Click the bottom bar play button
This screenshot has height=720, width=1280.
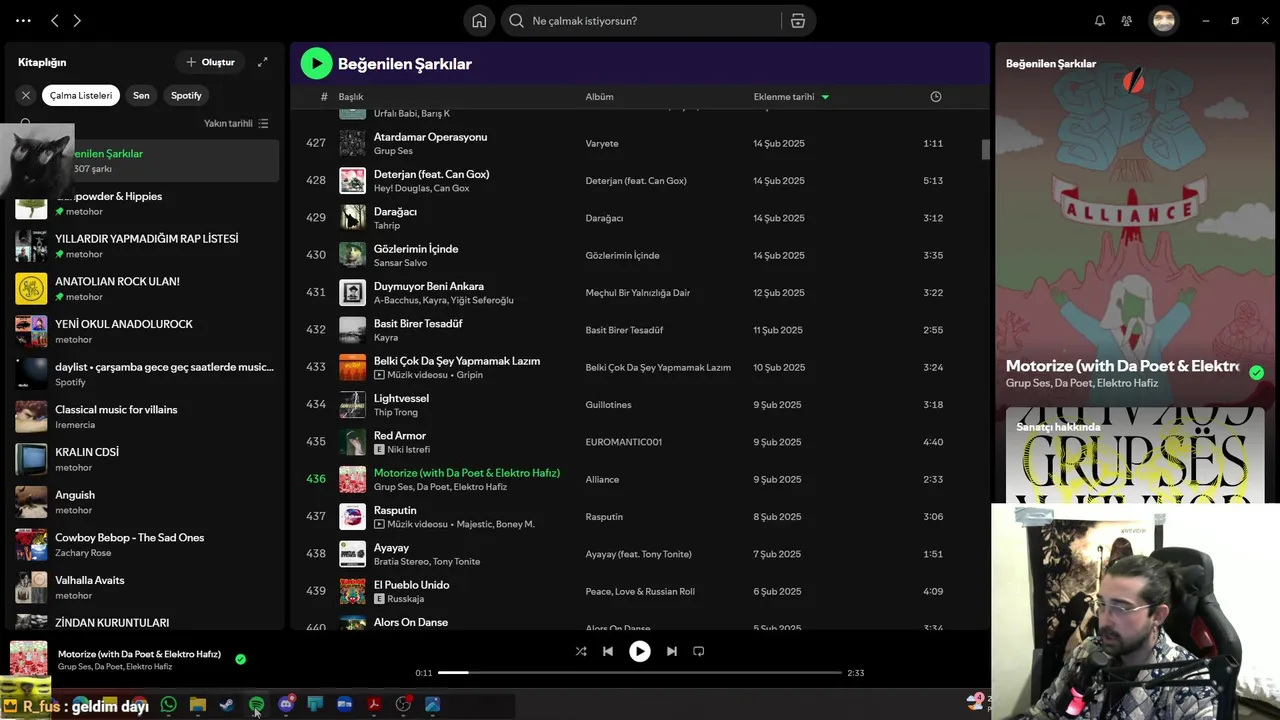coord(639,651)
